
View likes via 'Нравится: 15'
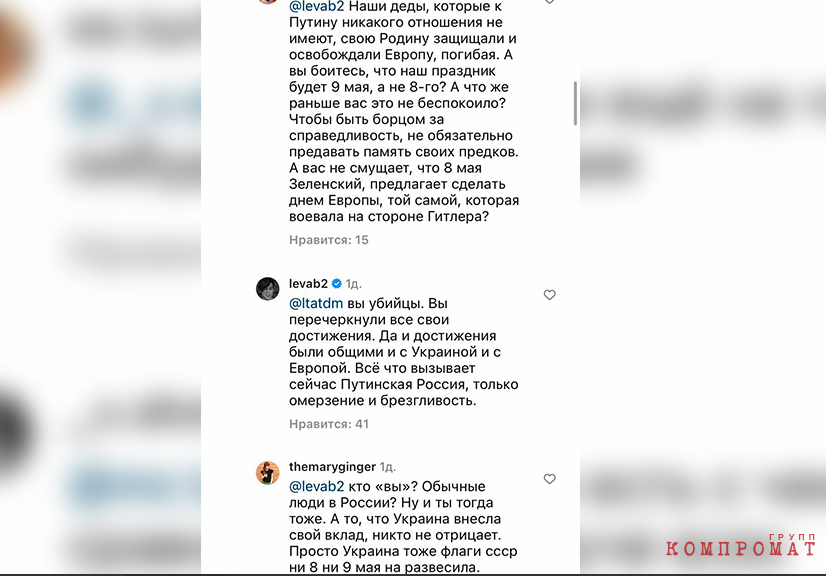[x=329, y=240]
